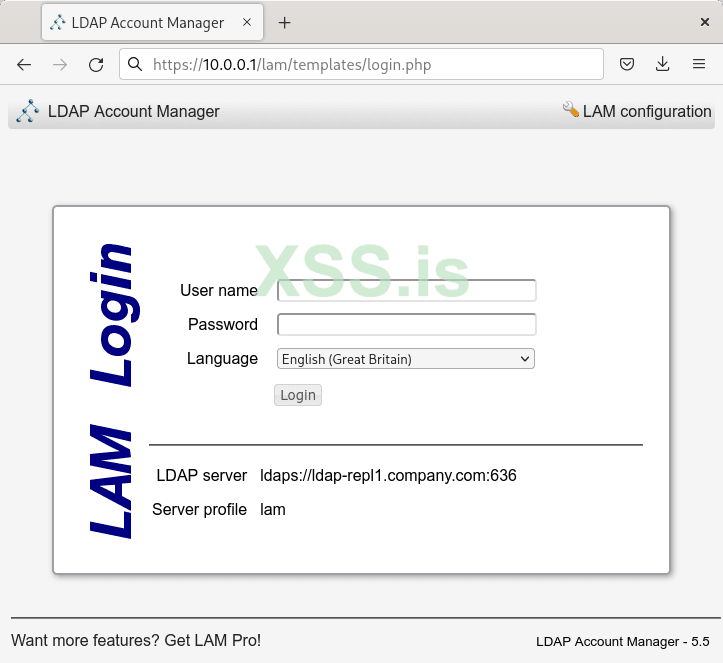Image resolution: width=723 pixels, height=663 pixels.
Task: Open a new browser tab
Action: (284, 23)
